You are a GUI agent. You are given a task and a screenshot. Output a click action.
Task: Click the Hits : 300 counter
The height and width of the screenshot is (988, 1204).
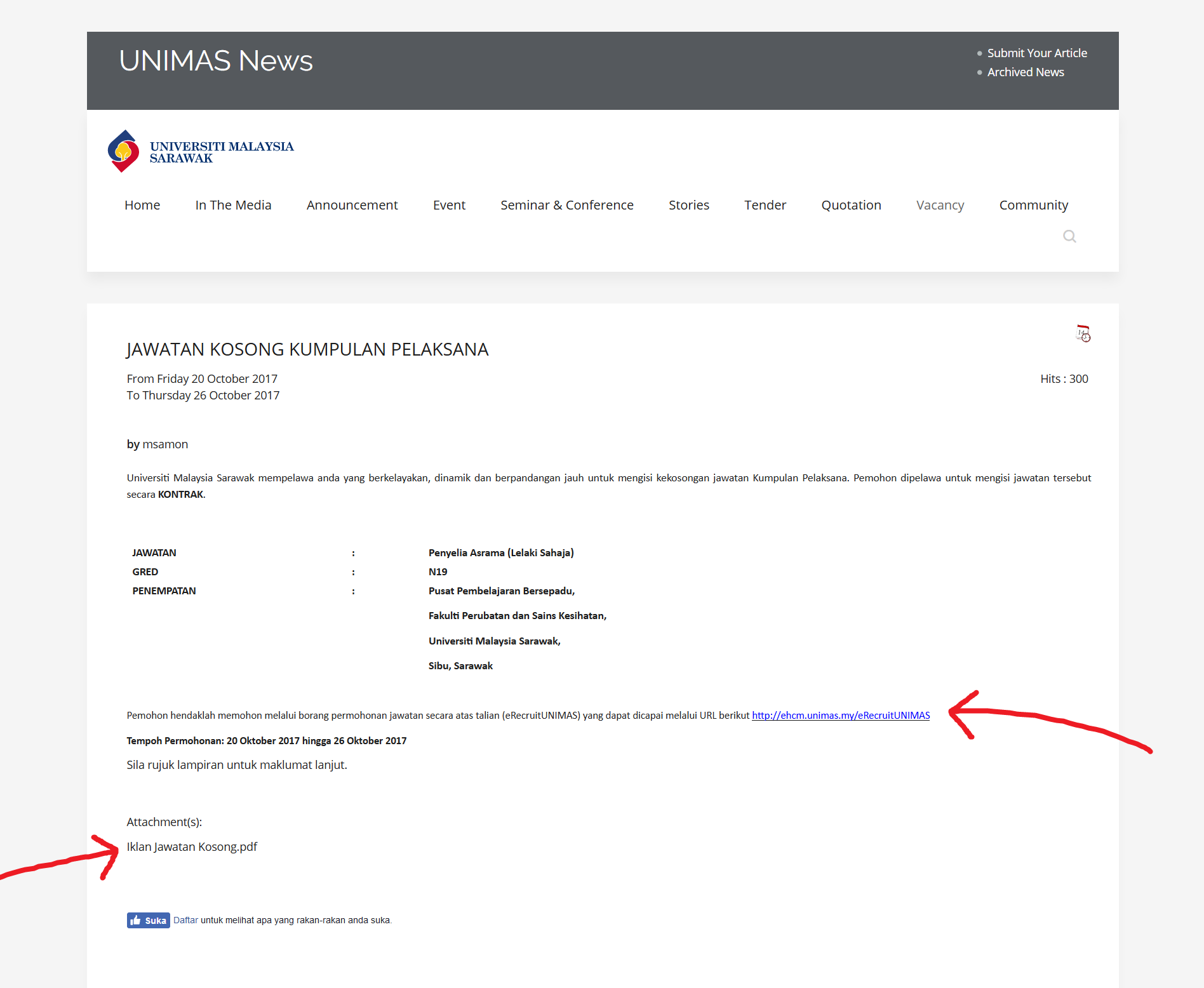coord(1064,379)
